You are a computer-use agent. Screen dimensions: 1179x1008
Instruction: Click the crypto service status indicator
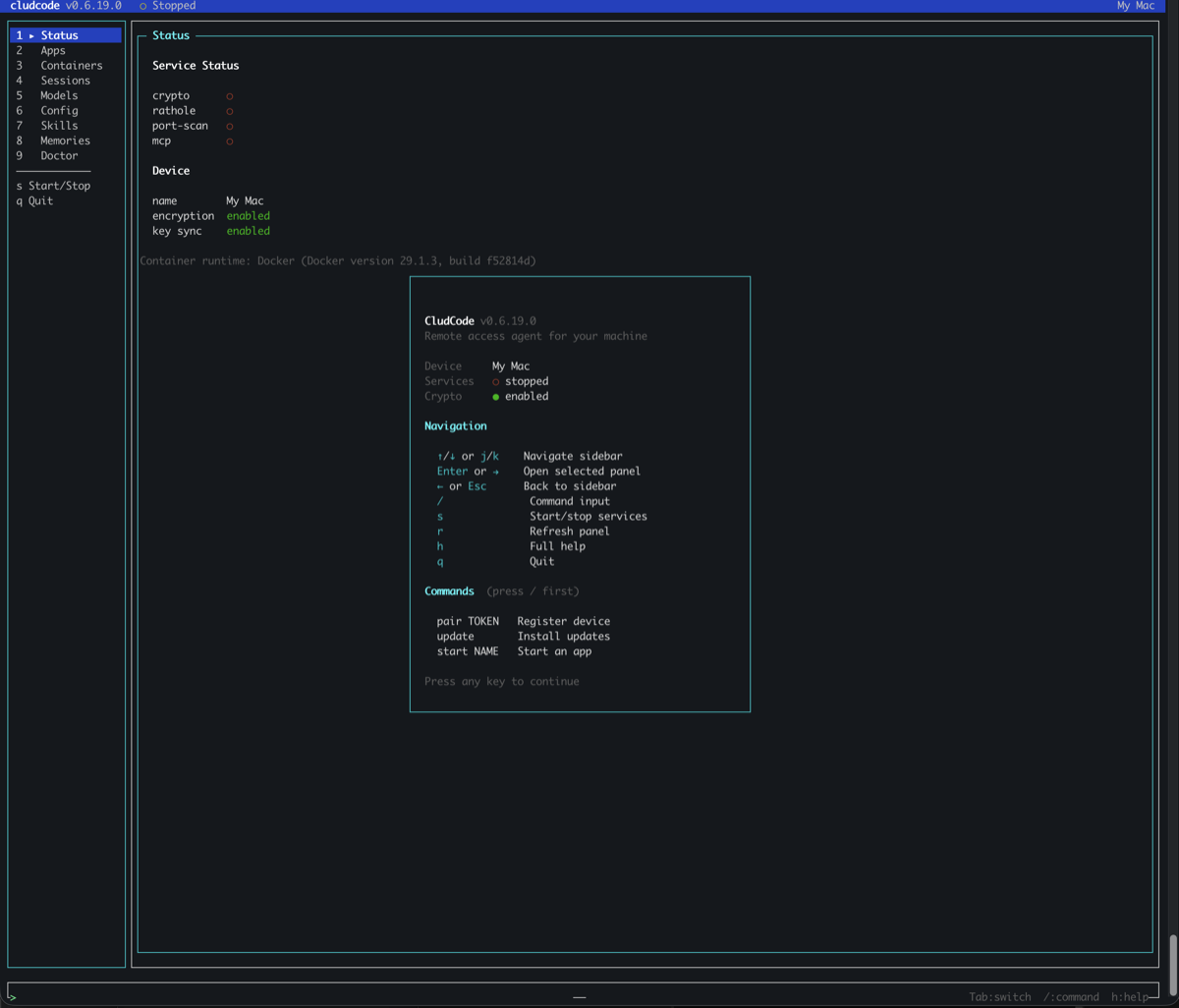(229, 95)
